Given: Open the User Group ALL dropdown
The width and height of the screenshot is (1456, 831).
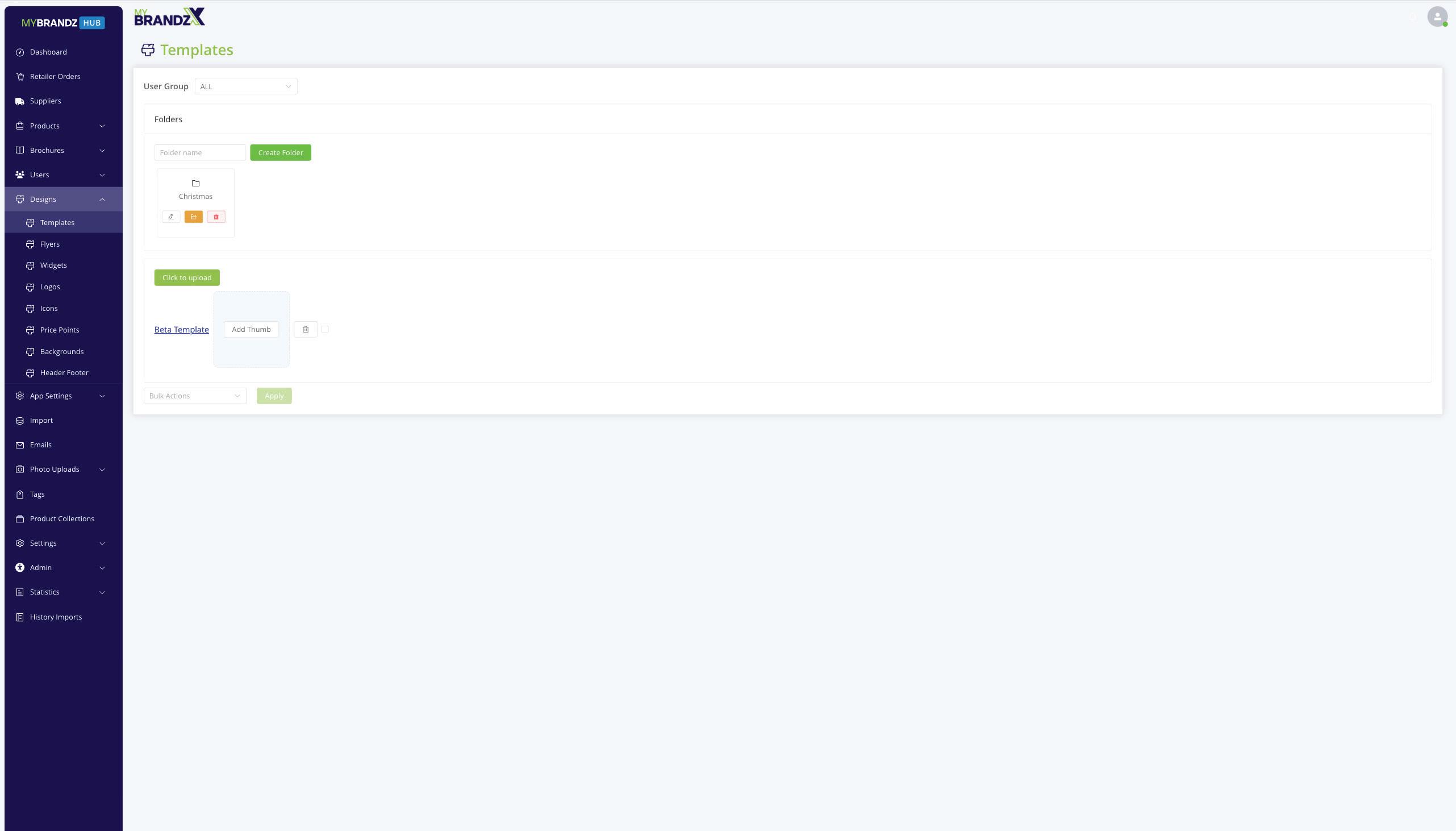Looking at the screenshot, I should coord(246,86).
